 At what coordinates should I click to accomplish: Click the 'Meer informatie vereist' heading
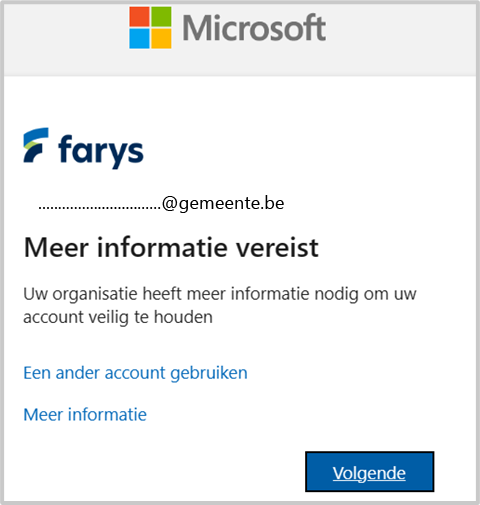pos(171,247)
